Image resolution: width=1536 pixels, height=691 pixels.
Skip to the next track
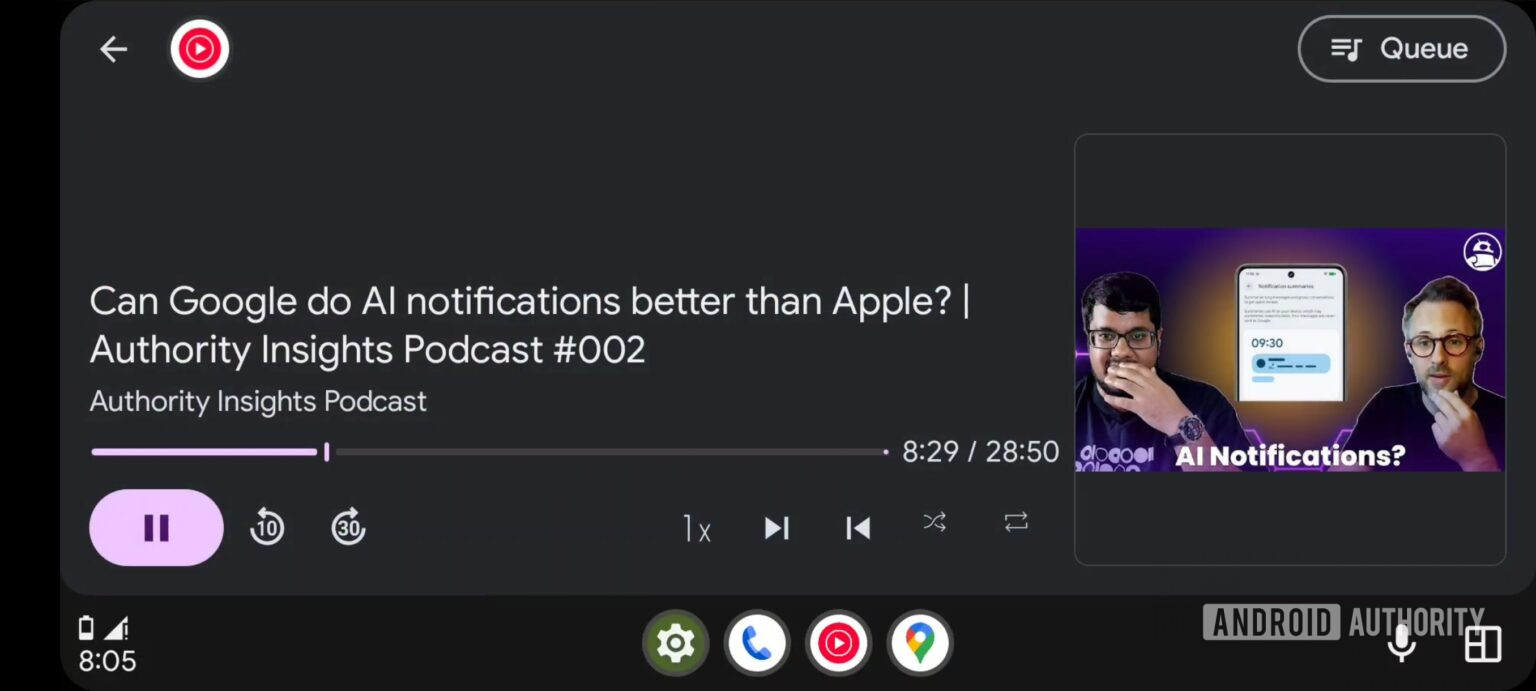(777, 528)
